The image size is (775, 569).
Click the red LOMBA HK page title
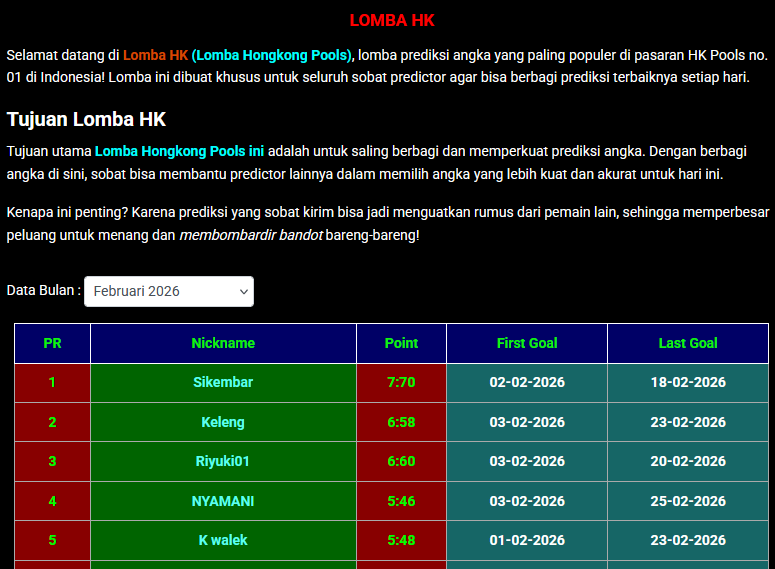[392, 20]
